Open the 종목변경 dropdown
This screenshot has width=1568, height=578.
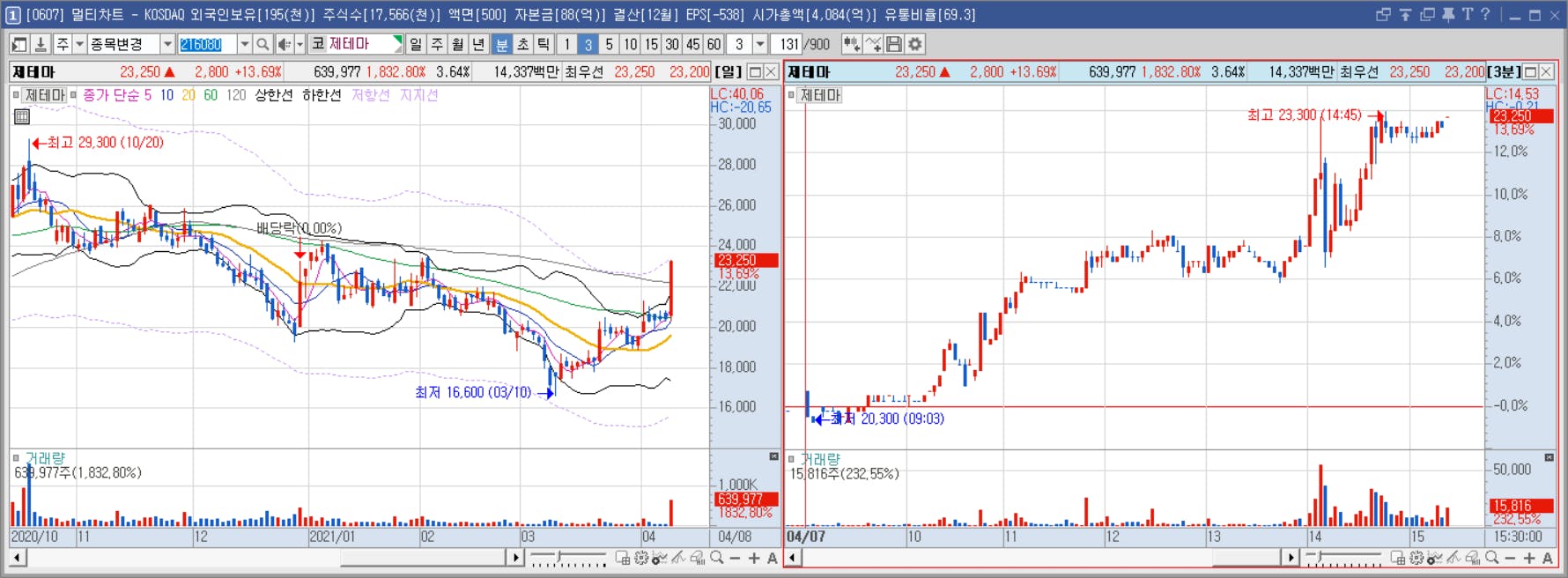[167, 44]
